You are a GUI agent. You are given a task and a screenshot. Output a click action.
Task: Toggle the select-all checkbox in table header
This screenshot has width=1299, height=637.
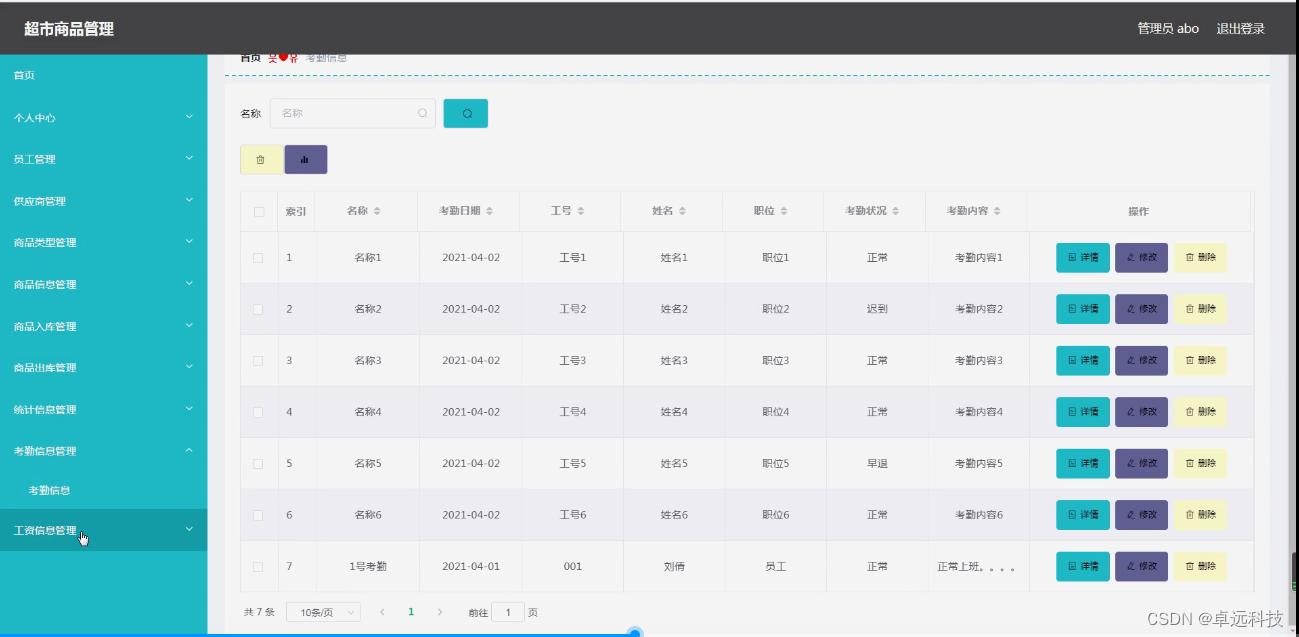click(x=258, y=210)
